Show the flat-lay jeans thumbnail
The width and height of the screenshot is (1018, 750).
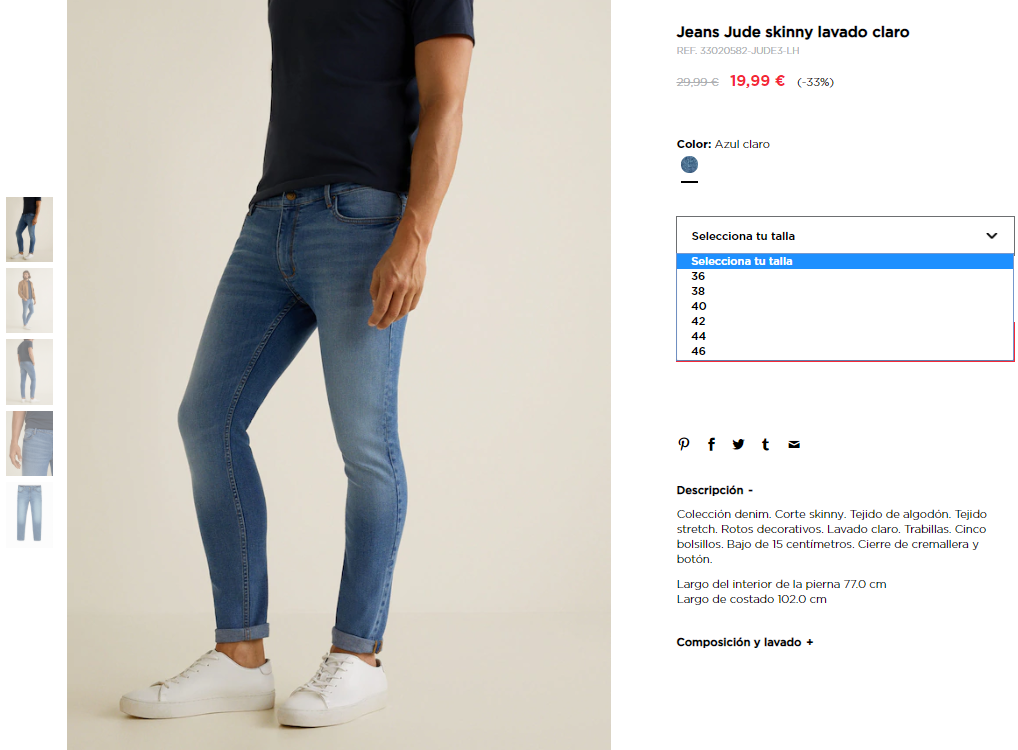tap(29, 514)
